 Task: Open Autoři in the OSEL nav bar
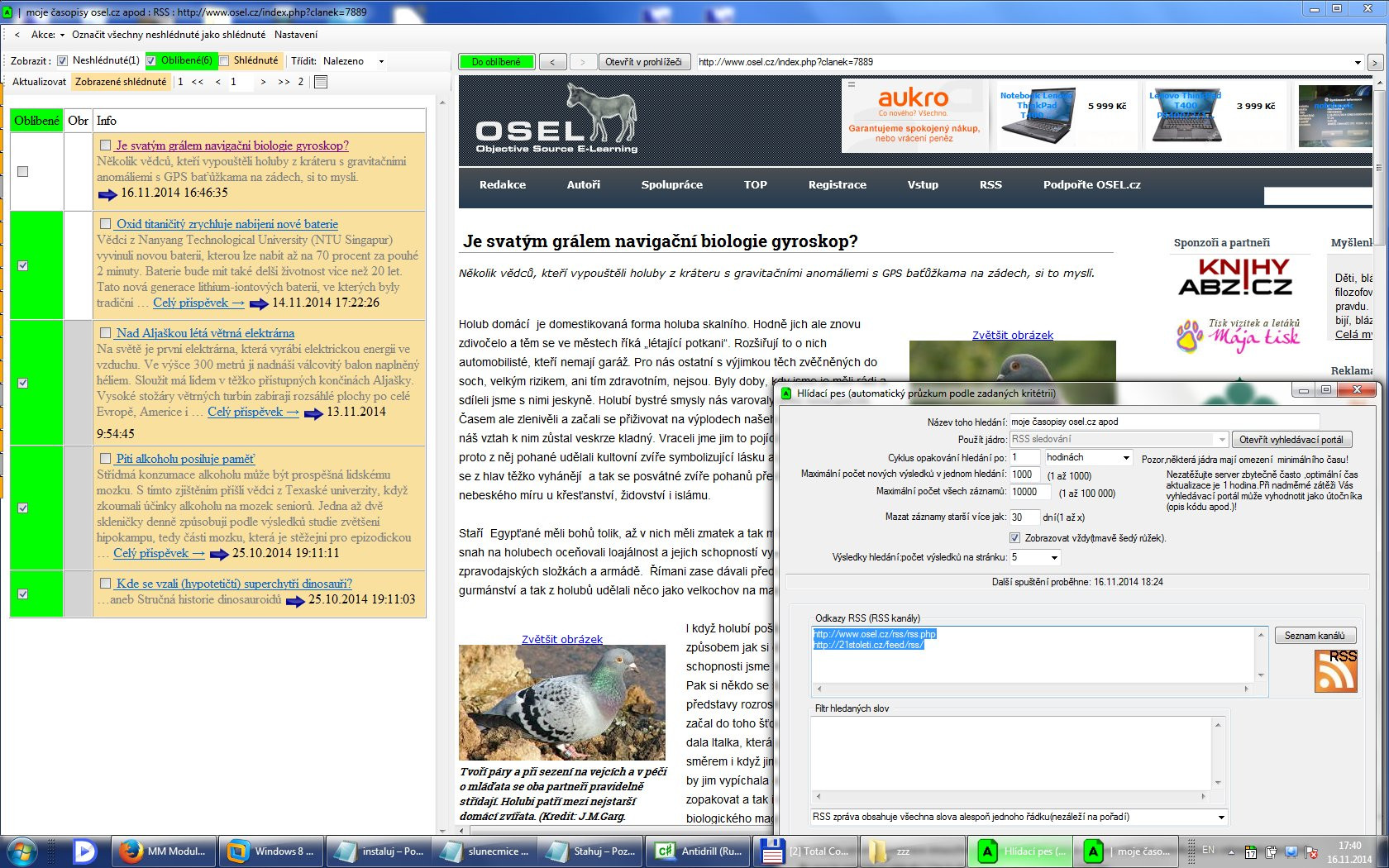point(584,184)
